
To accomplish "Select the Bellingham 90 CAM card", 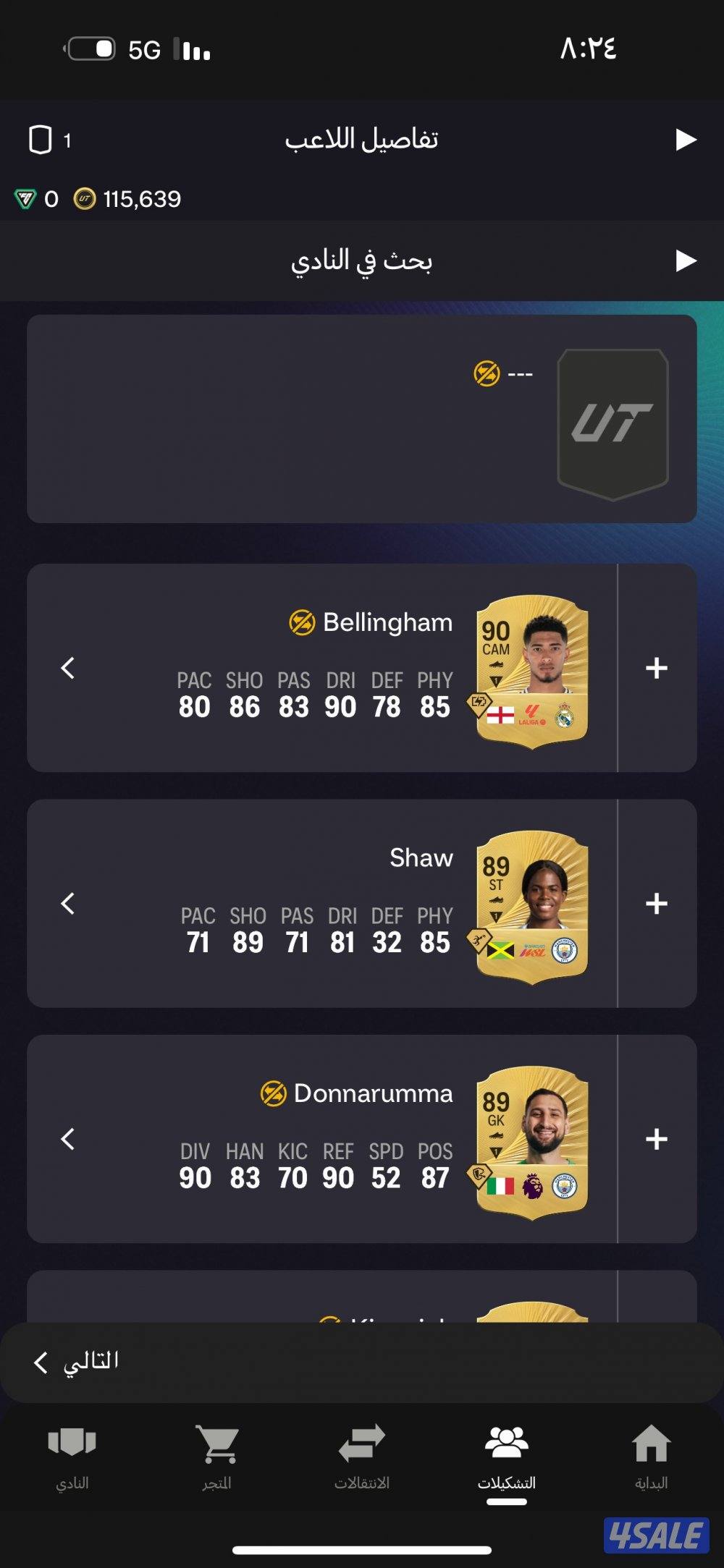I will (532, 670).
